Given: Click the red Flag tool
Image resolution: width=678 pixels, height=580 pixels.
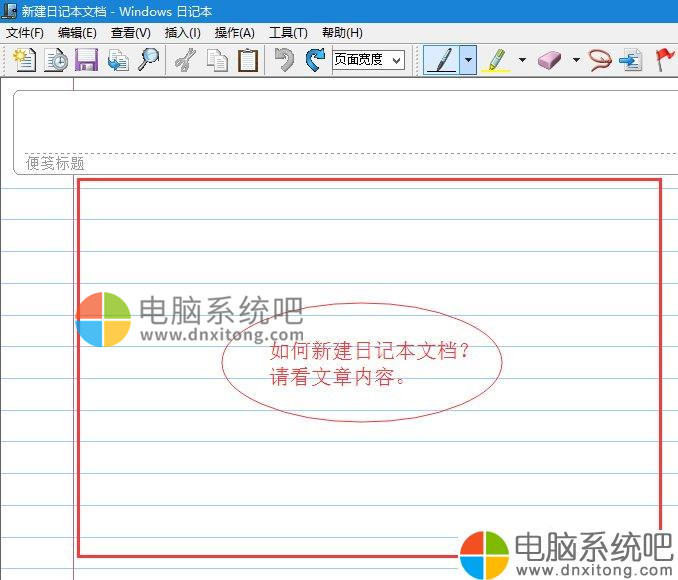Looking at the screenshot, I should [665, 60].
